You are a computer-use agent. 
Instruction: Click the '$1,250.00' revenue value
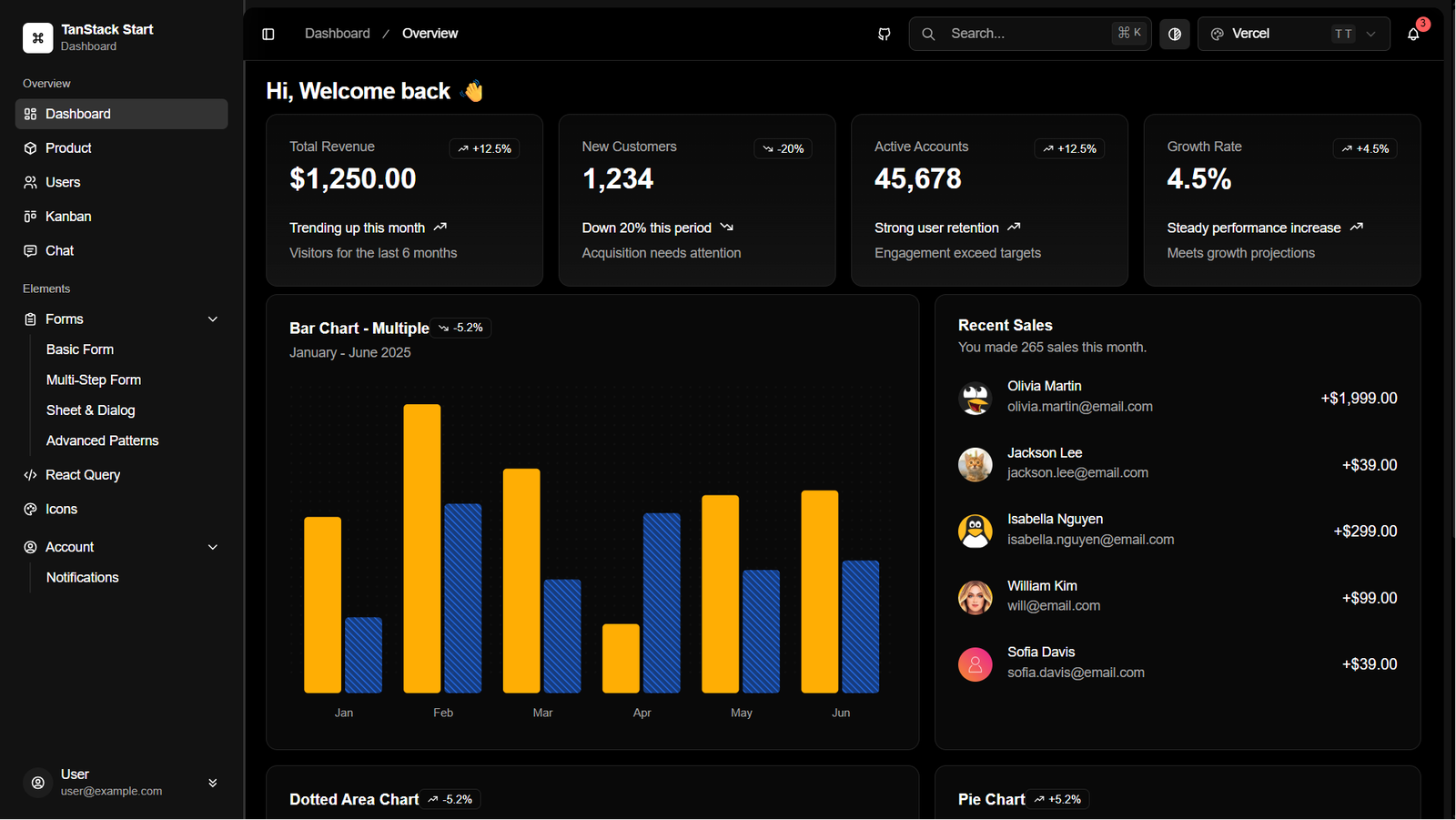353,179
